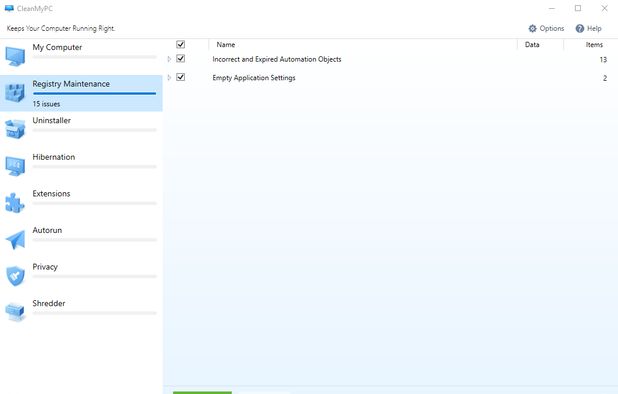
Task: Sort by the Data column header
Action: tap(532, 45)
